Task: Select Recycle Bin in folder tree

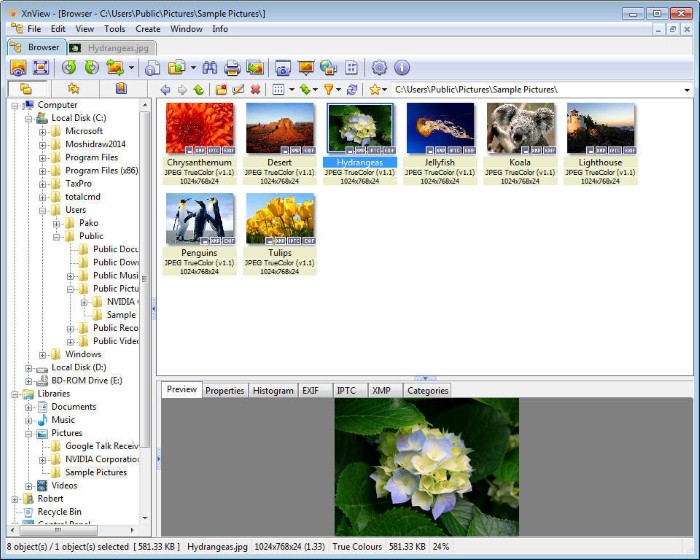Action: point(59,512)
